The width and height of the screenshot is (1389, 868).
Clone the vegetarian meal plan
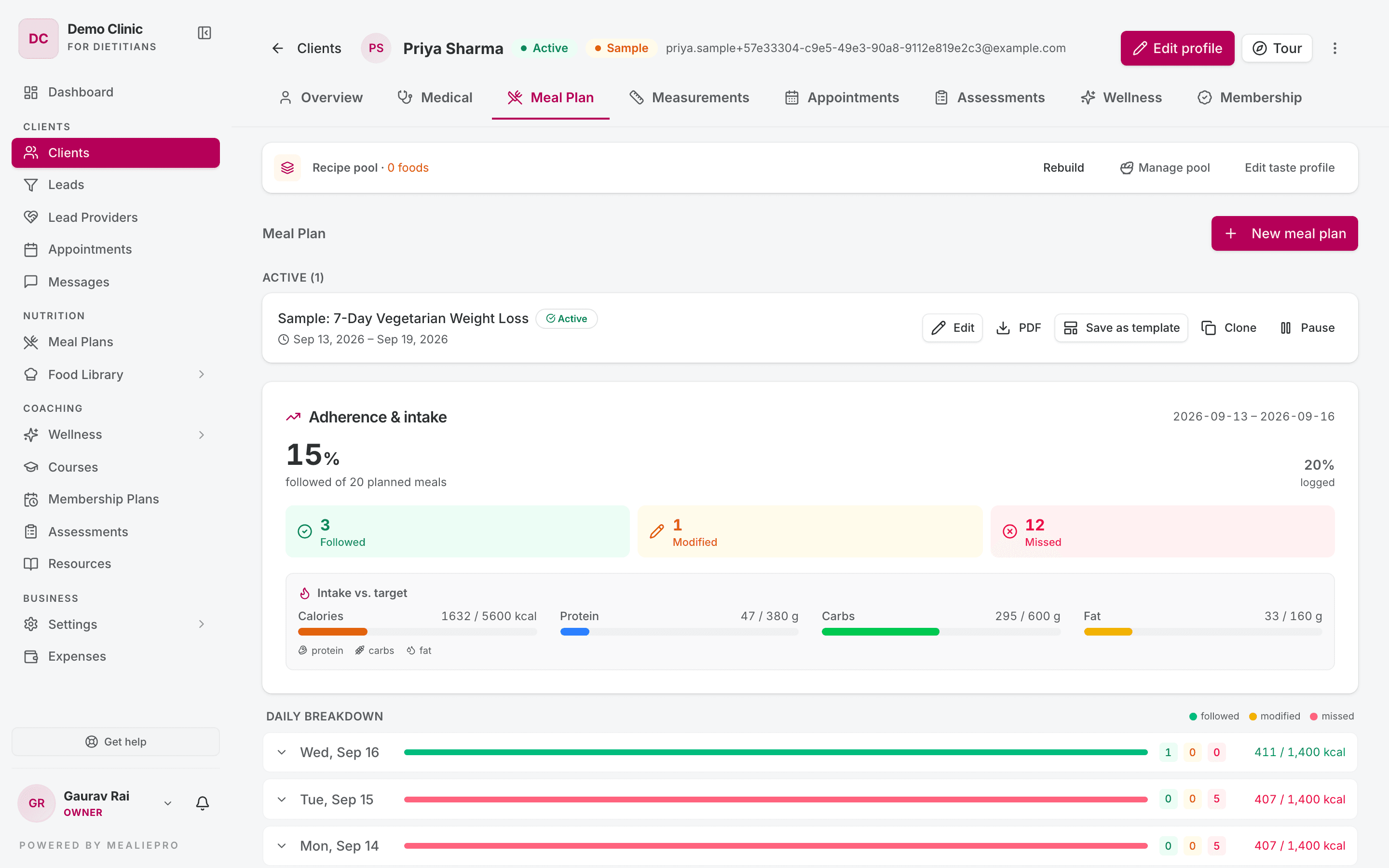coord(1229,328)
